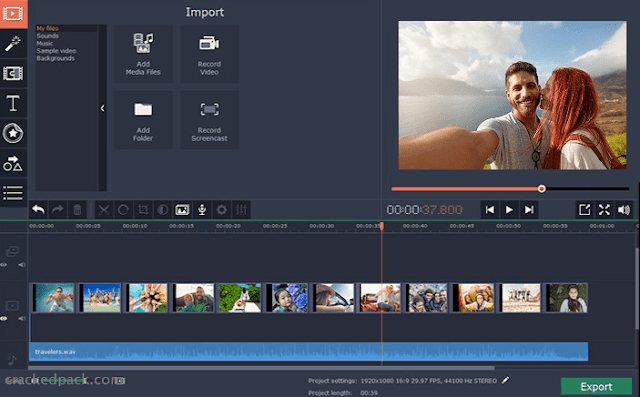Open the Stickers star tab
Viewport: 640px width, 397px height.
(x=13, y=133)
